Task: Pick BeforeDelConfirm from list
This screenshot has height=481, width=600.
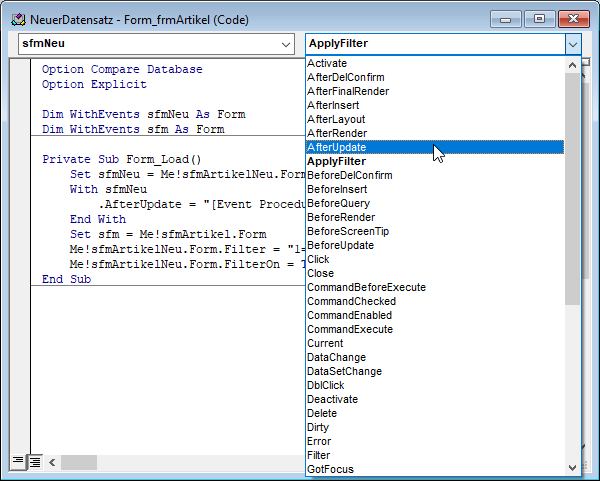Action: click(435, 175)
